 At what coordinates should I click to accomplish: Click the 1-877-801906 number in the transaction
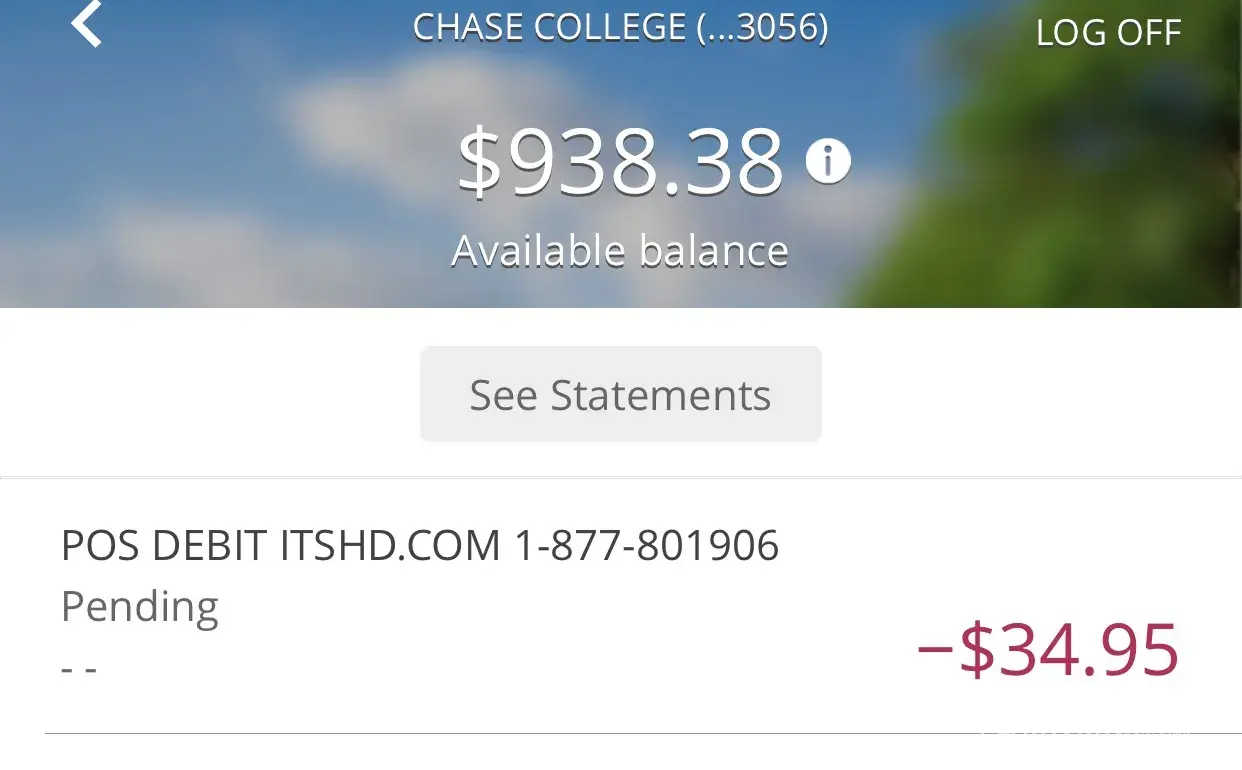tap(646, 546)
